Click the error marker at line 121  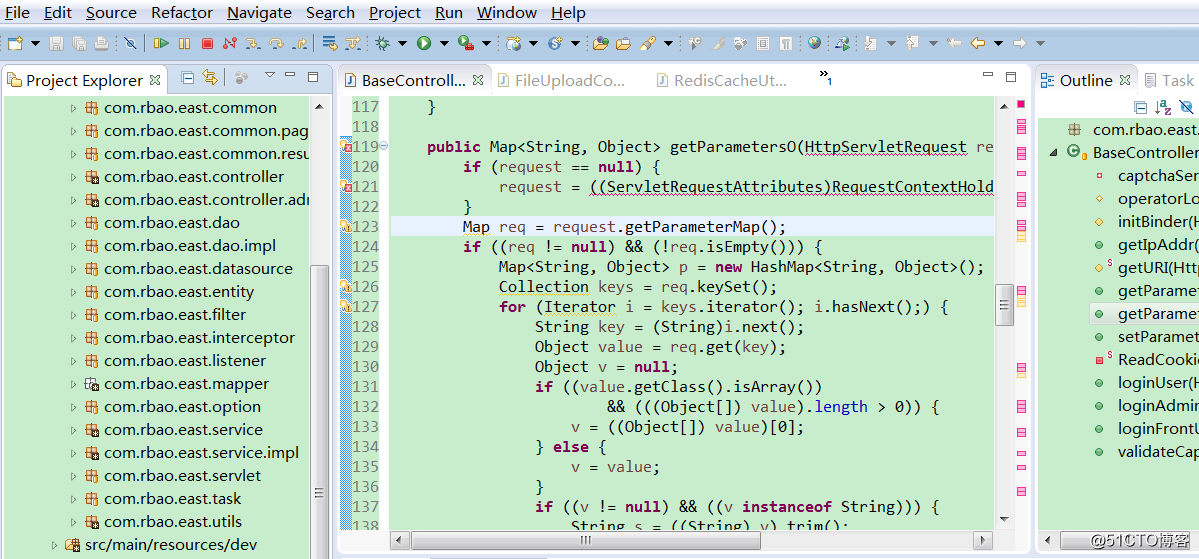346,187
